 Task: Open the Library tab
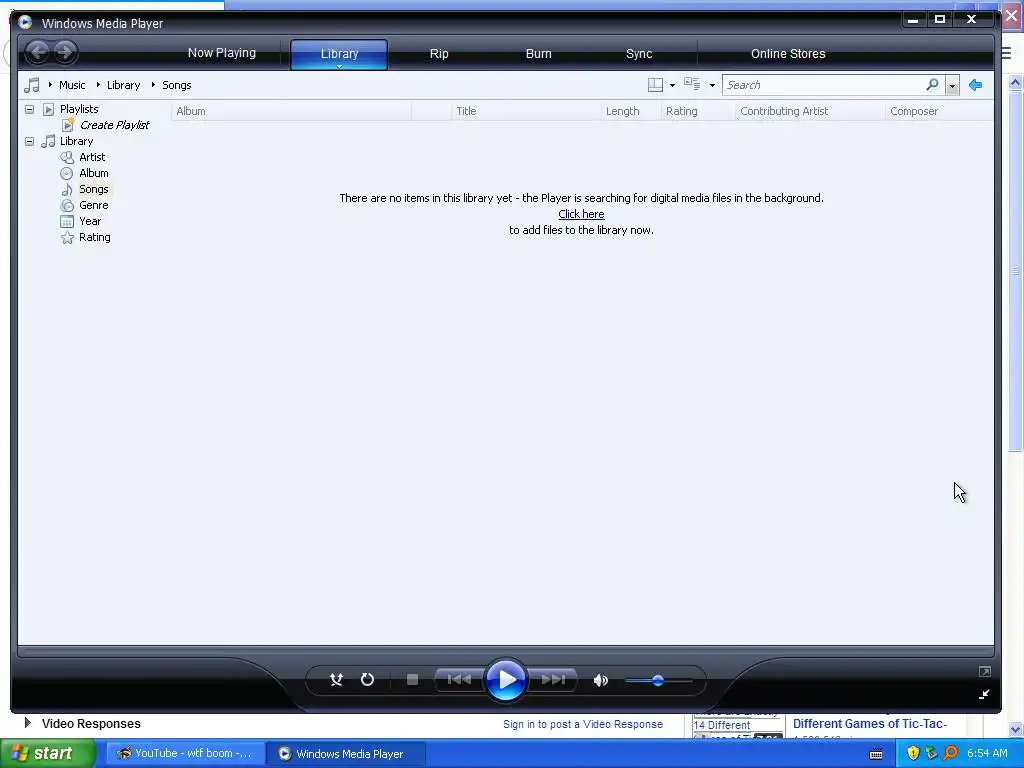[339, 54]
